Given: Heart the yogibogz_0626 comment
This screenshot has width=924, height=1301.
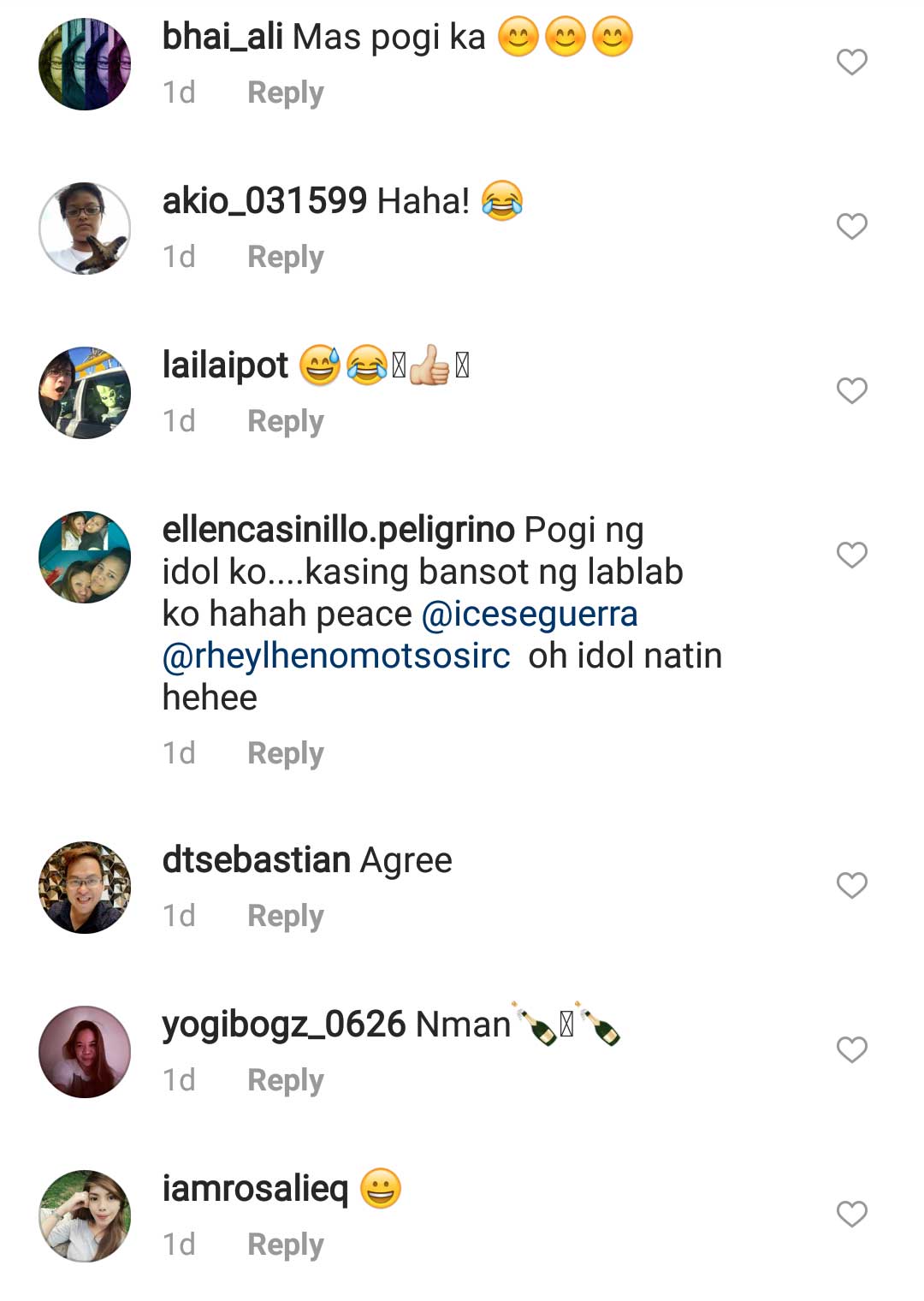Looking at the screenshot, I should click(851, 1050).
